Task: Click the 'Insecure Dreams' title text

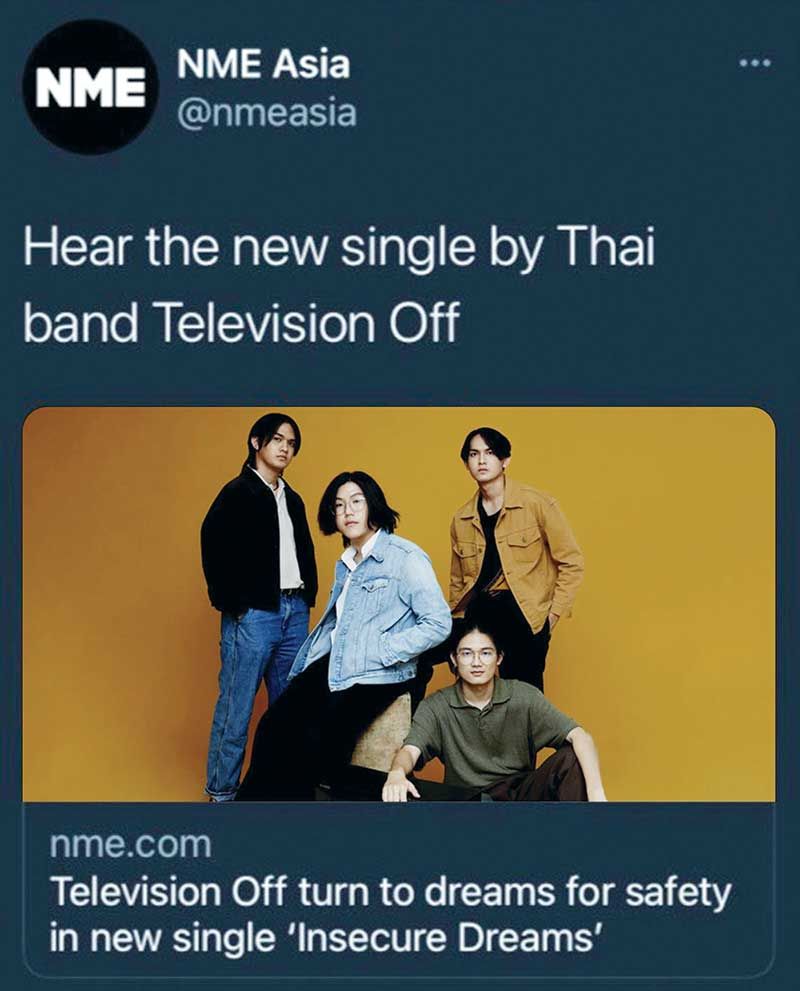Action: [448, 939]
